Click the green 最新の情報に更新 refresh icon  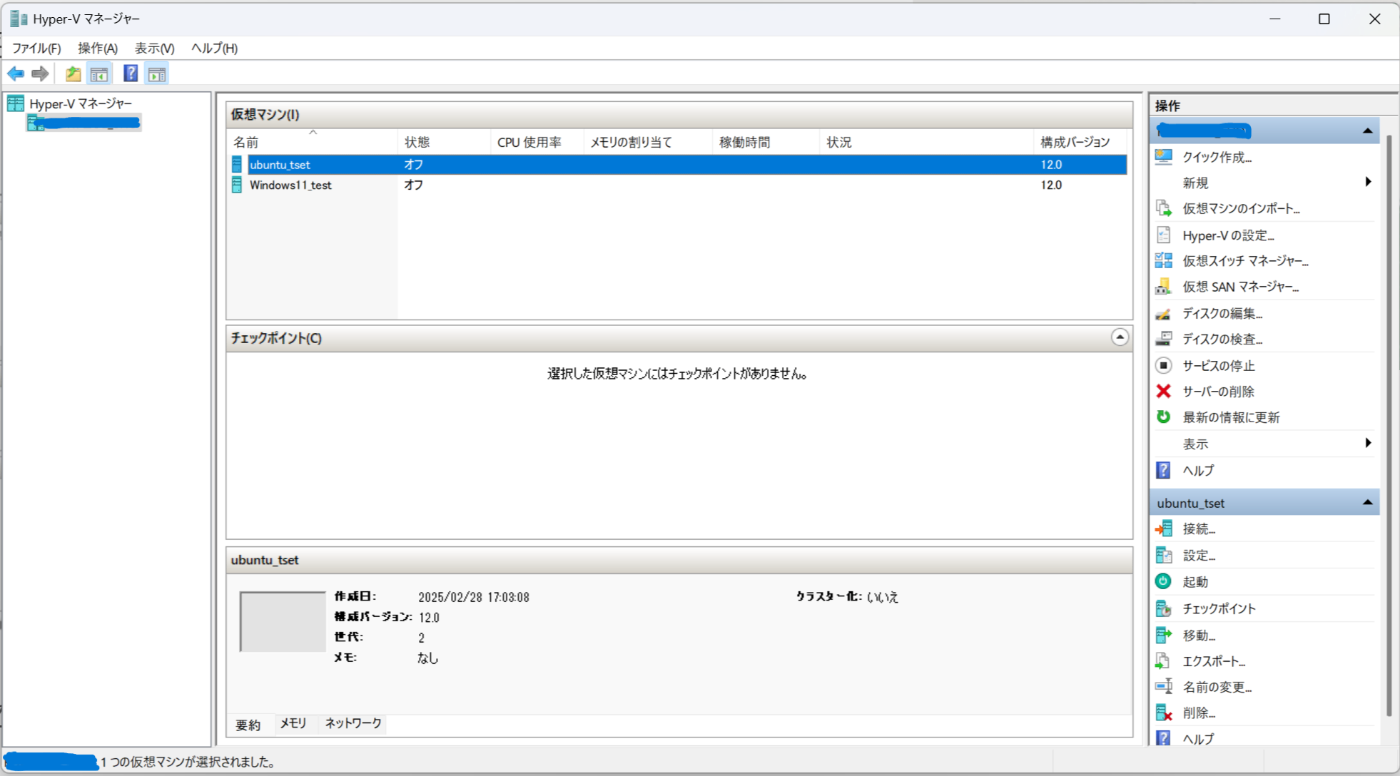pos(1163,417)
